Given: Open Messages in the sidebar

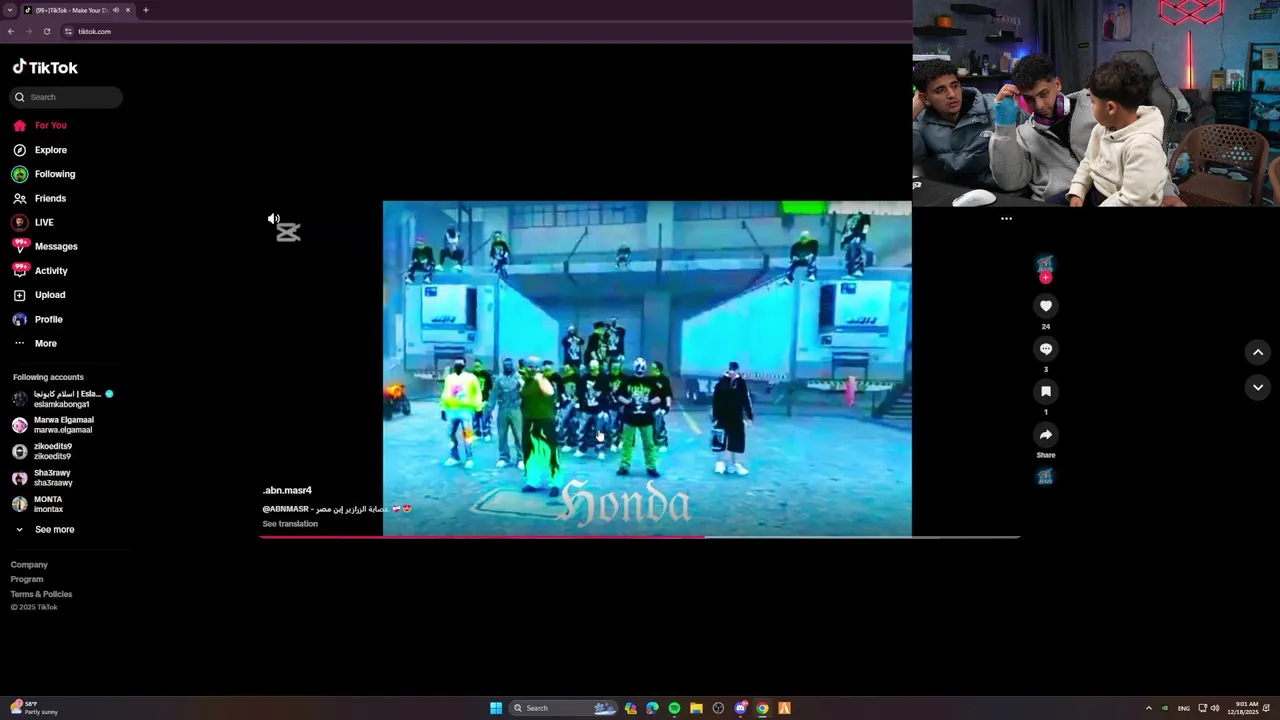Looking at the screenshot, I should pyautogui.click(x=45, y=246).
